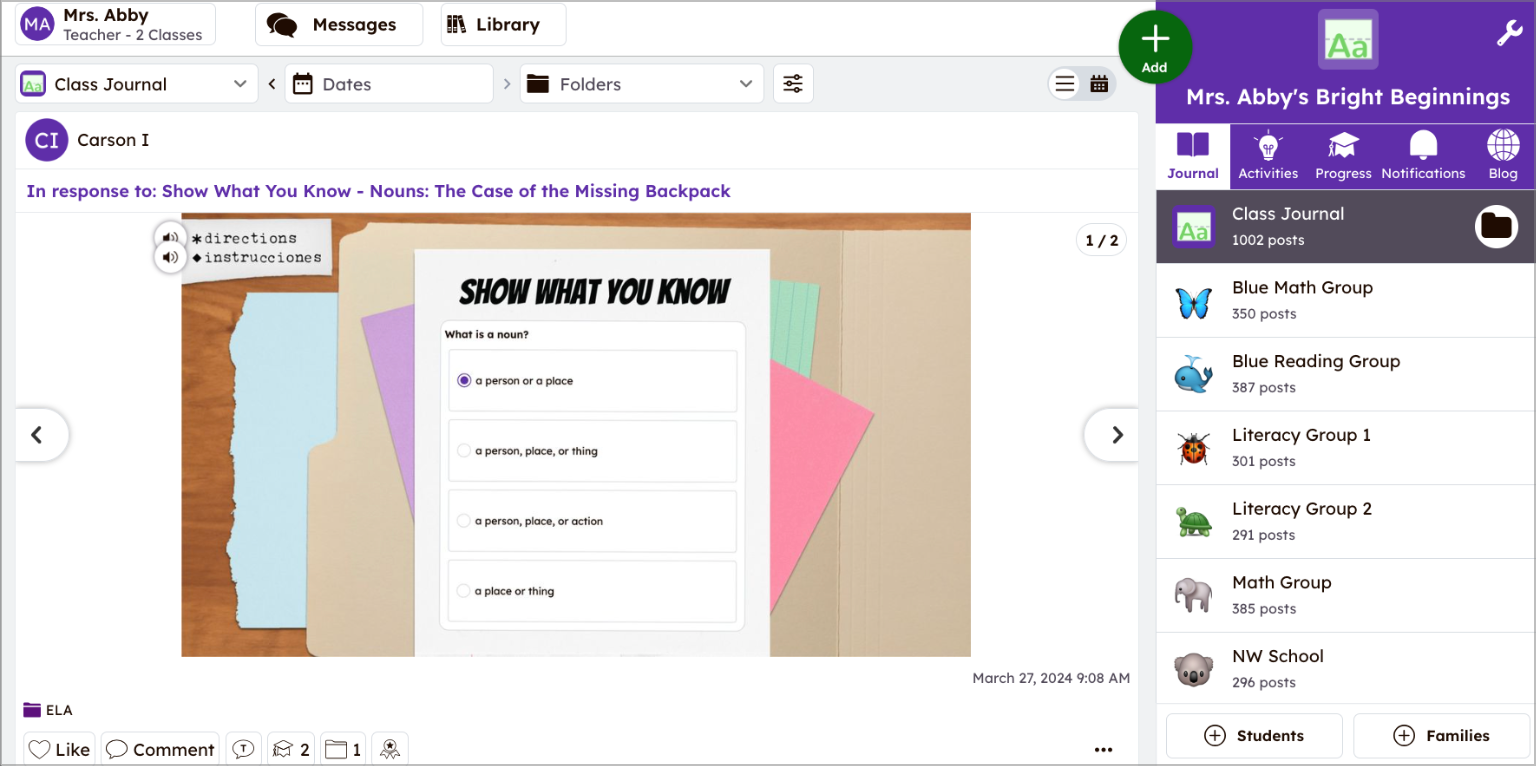The width and height of the screenshot is (1536, 766).
Task: Open the Folders filter dropdown
Action: (x=640, y=83)
